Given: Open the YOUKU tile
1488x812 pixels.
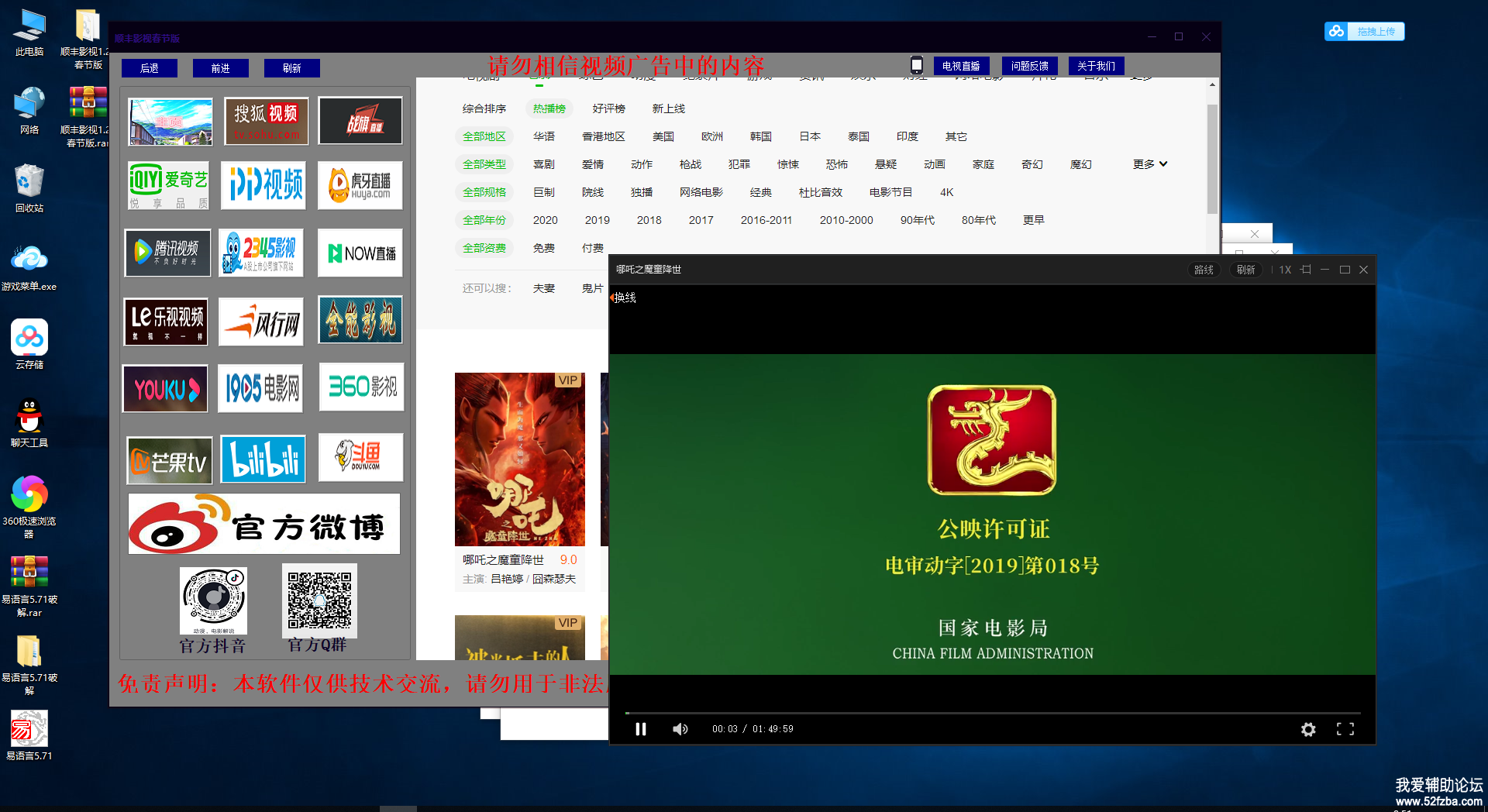Looking at the screenshot, I should (x=165, y=389).
